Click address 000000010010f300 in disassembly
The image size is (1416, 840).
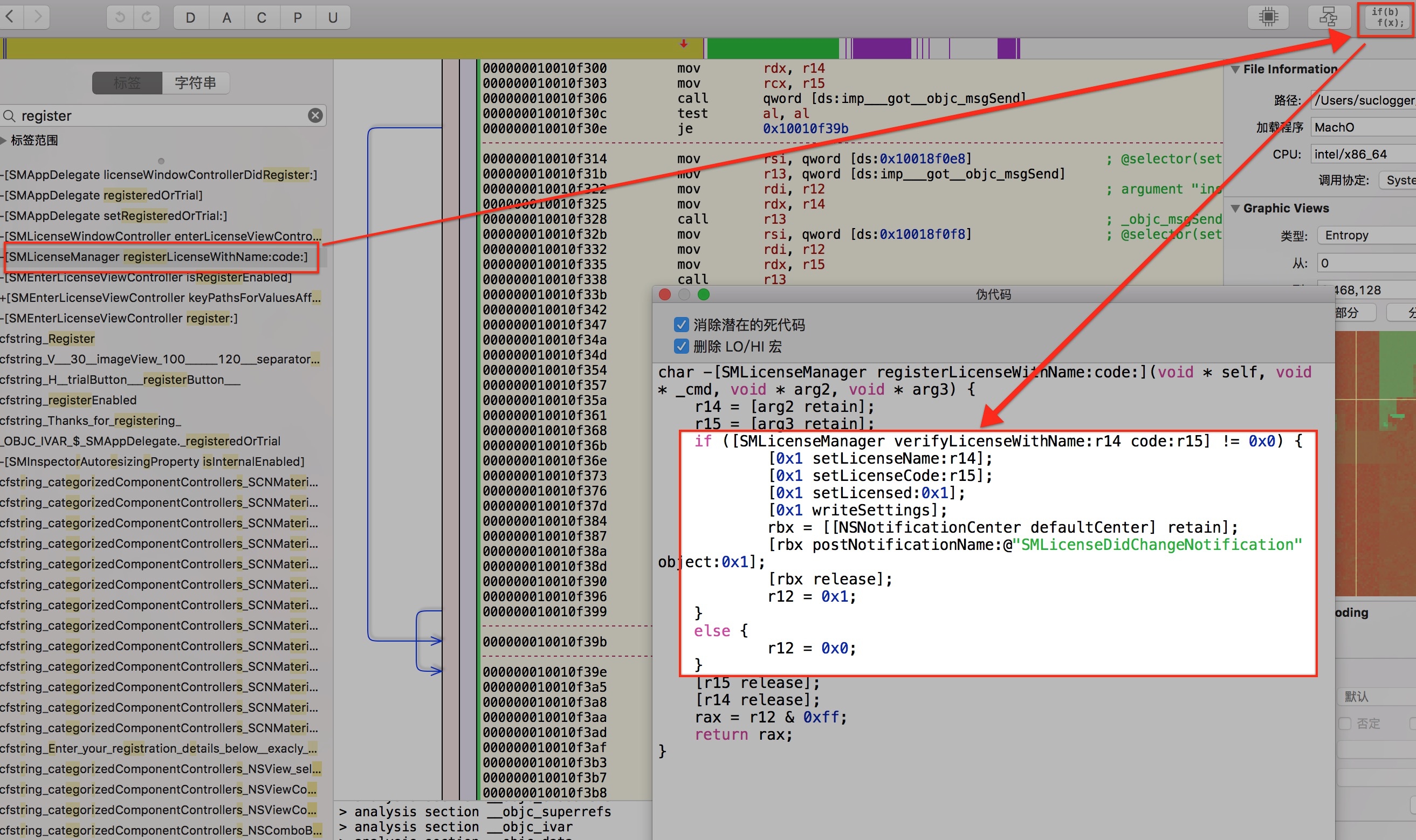(545, 68)
